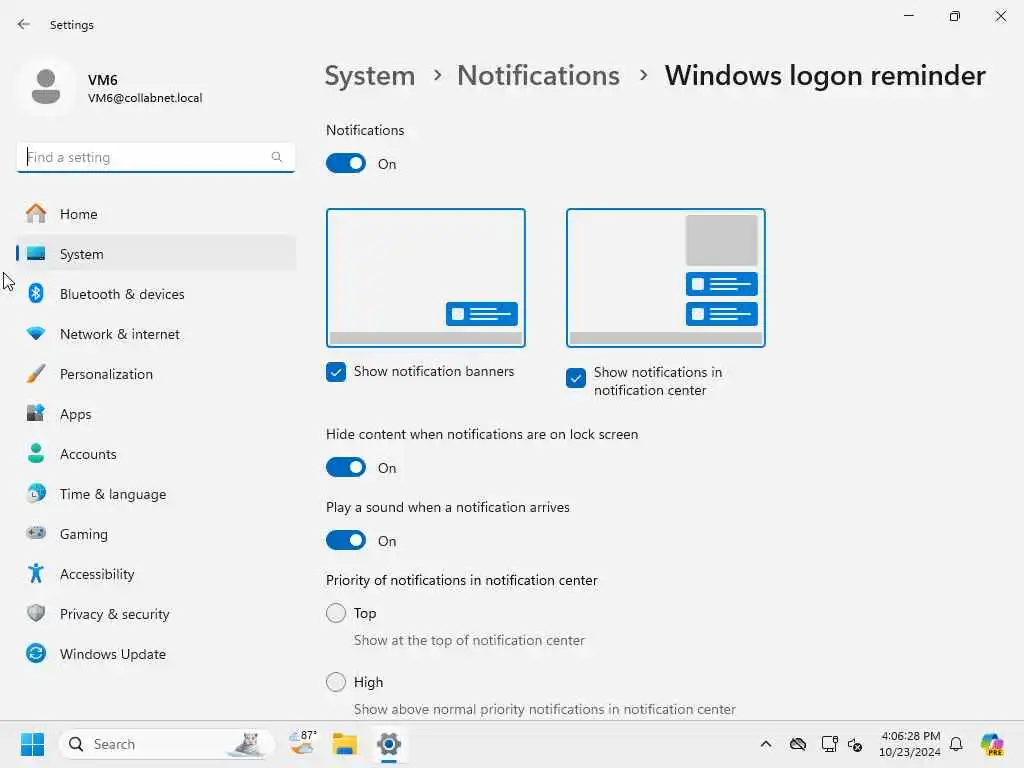Select System in the sidebar
The image size is (1024, 768).
point(156,253)
